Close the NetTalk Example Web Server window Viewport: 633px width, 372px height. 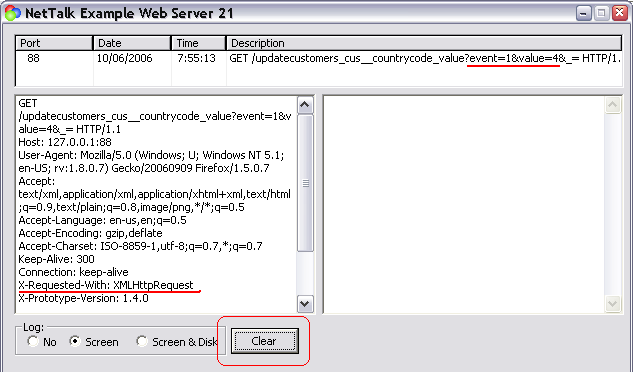[x=619, y=13]
